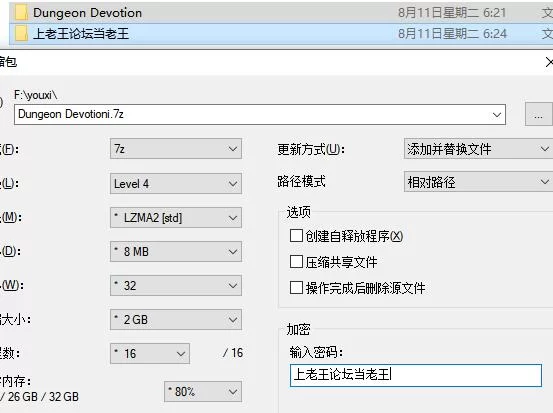This screenshot has width=553, height=413.
Task: Click the 上老王论坛当老王 folder icon
Action: pyautogui.click(x=22, y=34)
